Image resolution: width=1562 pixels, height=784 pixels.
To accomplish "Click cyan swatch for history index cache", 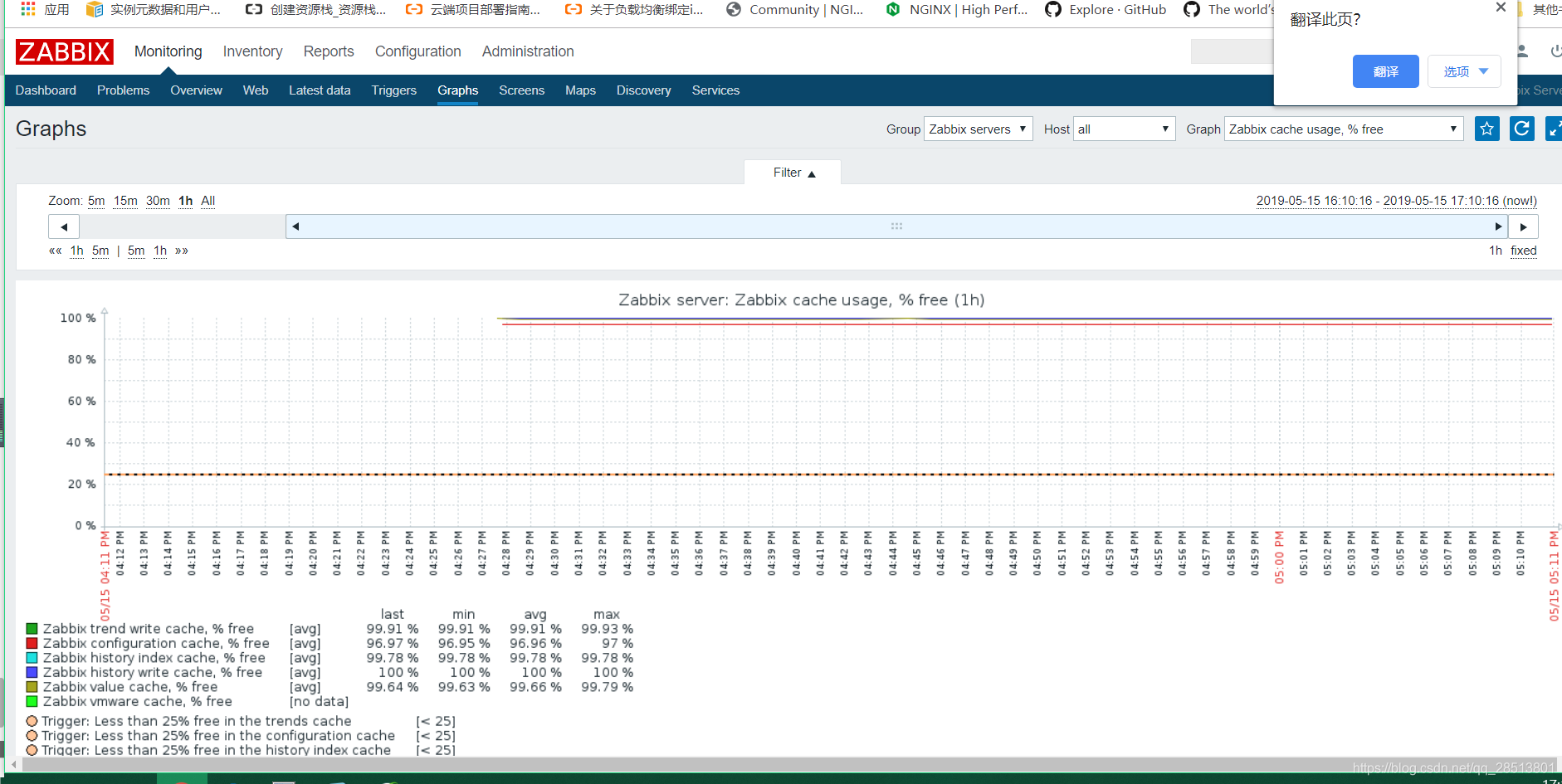I will [32, 658].
